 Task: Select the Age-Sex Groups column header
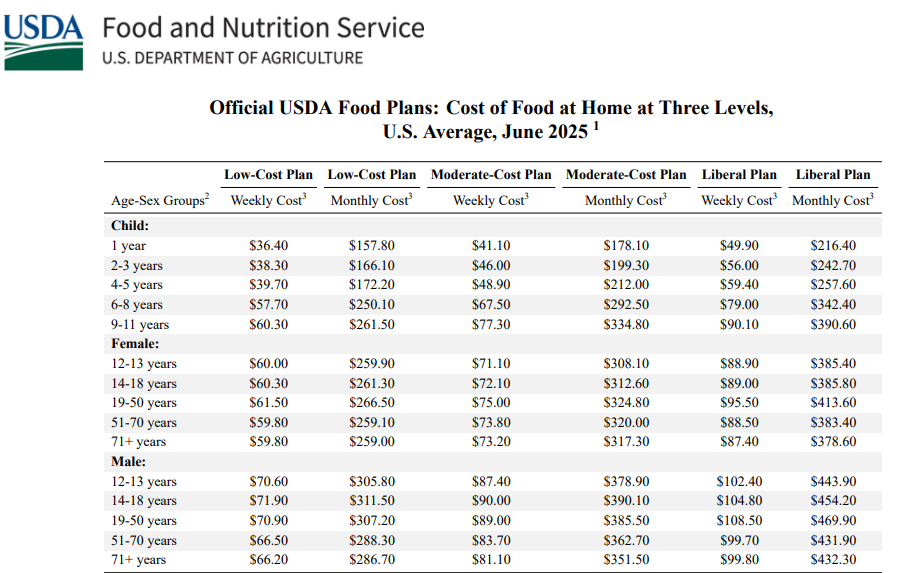click(x=157, y=201)
